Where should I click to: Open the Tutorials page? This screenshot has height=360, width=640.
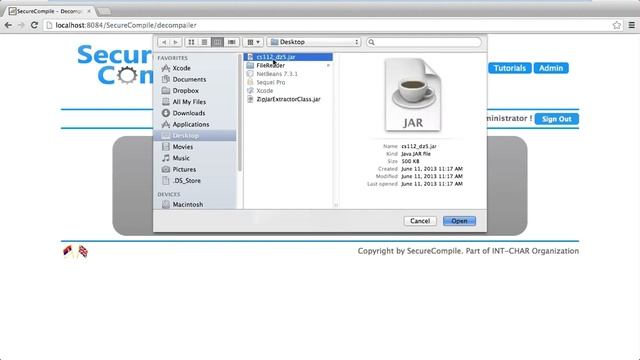510,68
